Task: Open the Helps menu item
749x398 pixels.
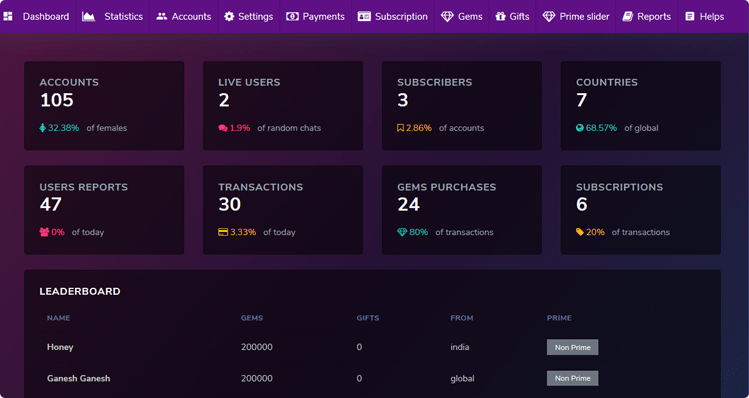Action: 712,17
